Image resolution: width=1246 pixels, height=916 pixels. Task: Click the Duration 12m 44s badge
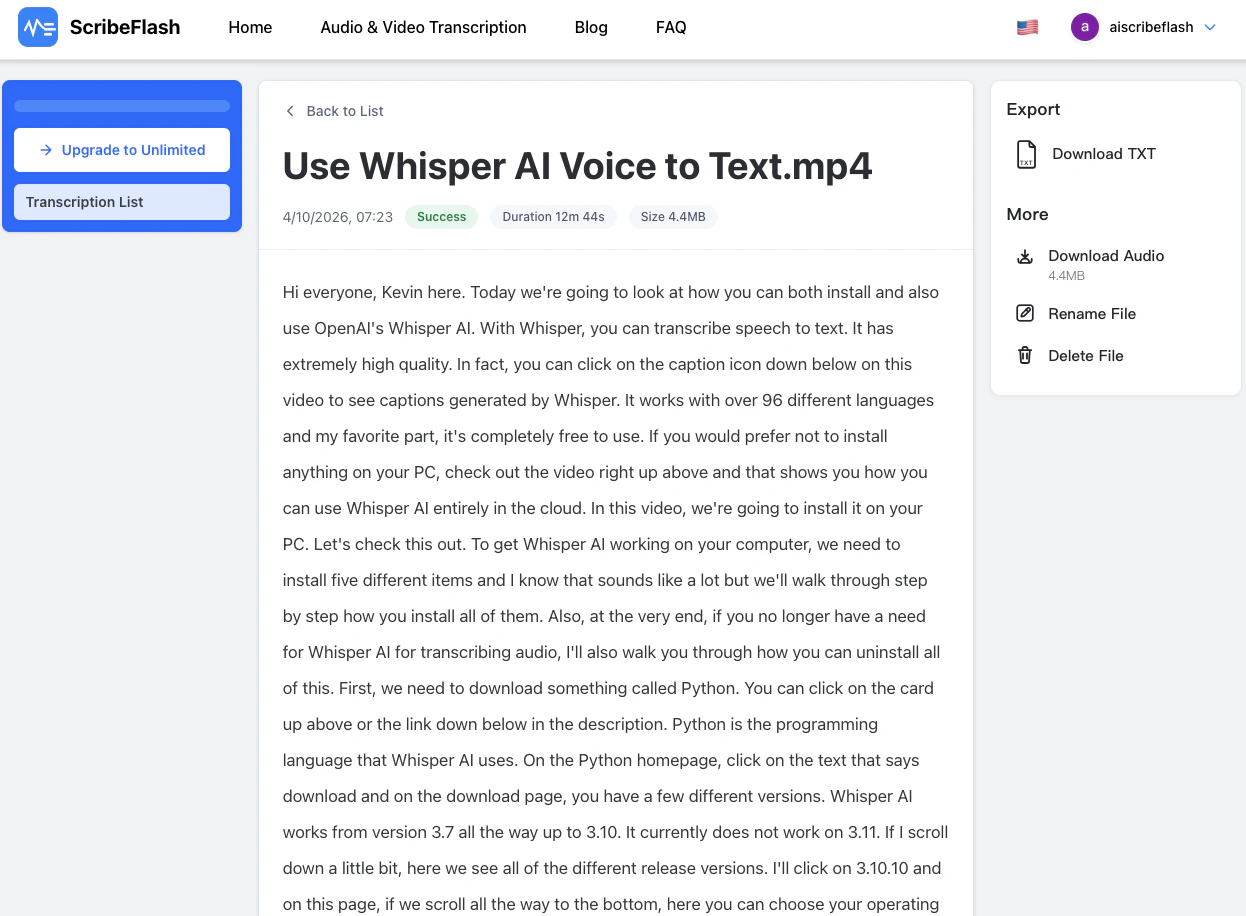tap(553, 217)
